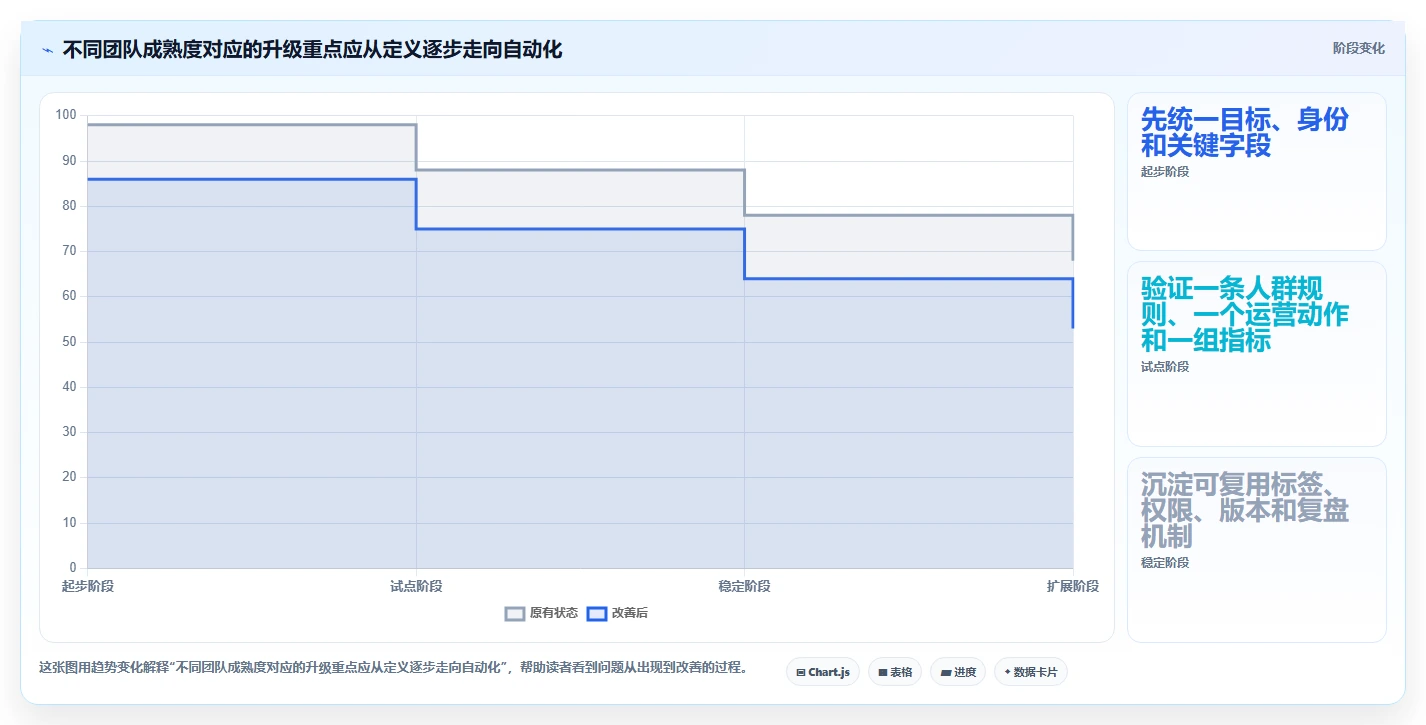This screenshot has width=1426, height=725.
Task: Click 试点阶段 caption in the second card
Action: [1165, 367]
